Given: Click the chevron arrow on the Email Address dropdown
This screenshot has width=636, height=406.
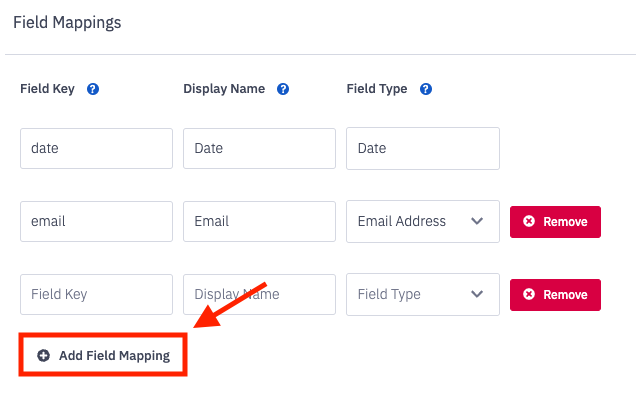Looking at the screenshot, I should [x=477, y=221].
